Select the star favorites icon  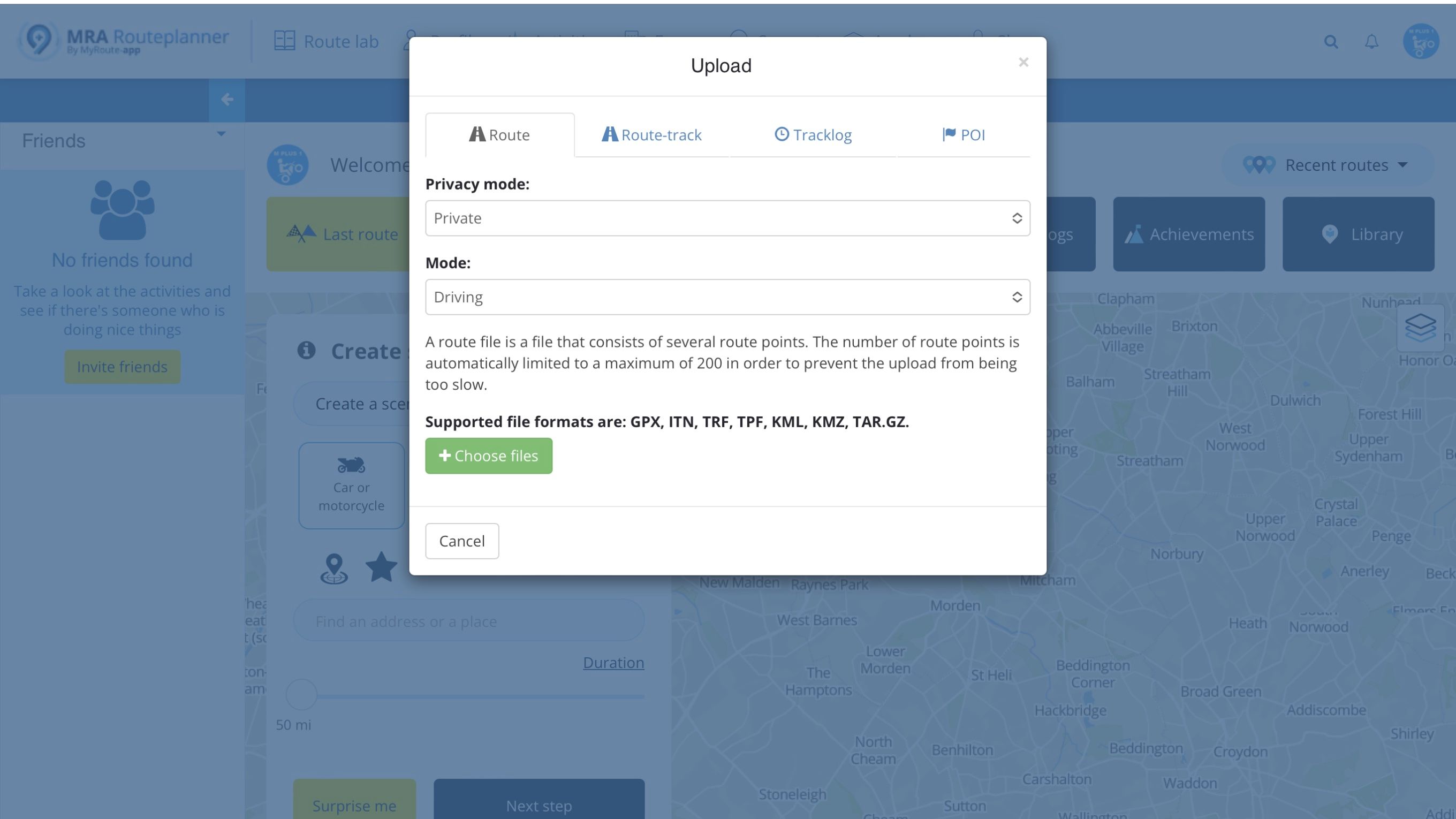[x=381, y=567]
